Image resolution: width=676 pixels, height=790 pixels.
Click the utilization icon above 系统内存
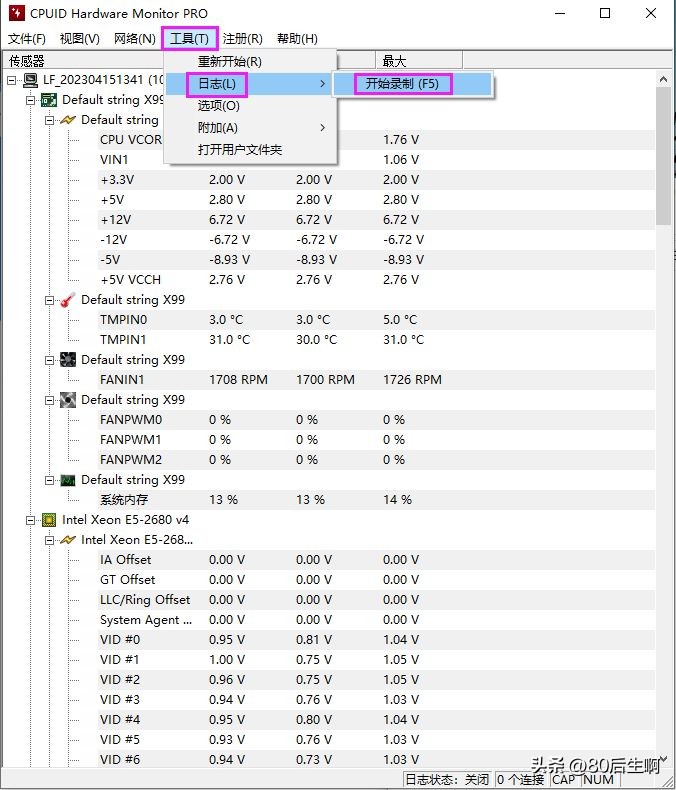click(68, 480)
